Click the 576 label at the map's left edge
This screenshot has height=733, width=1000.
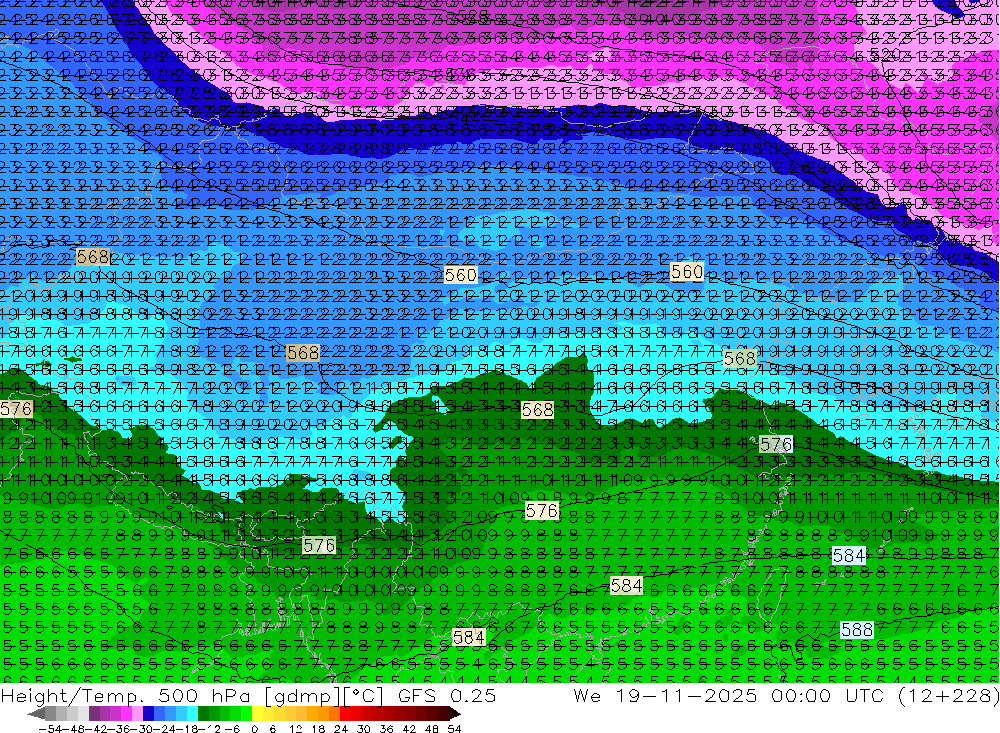point(16,409)
